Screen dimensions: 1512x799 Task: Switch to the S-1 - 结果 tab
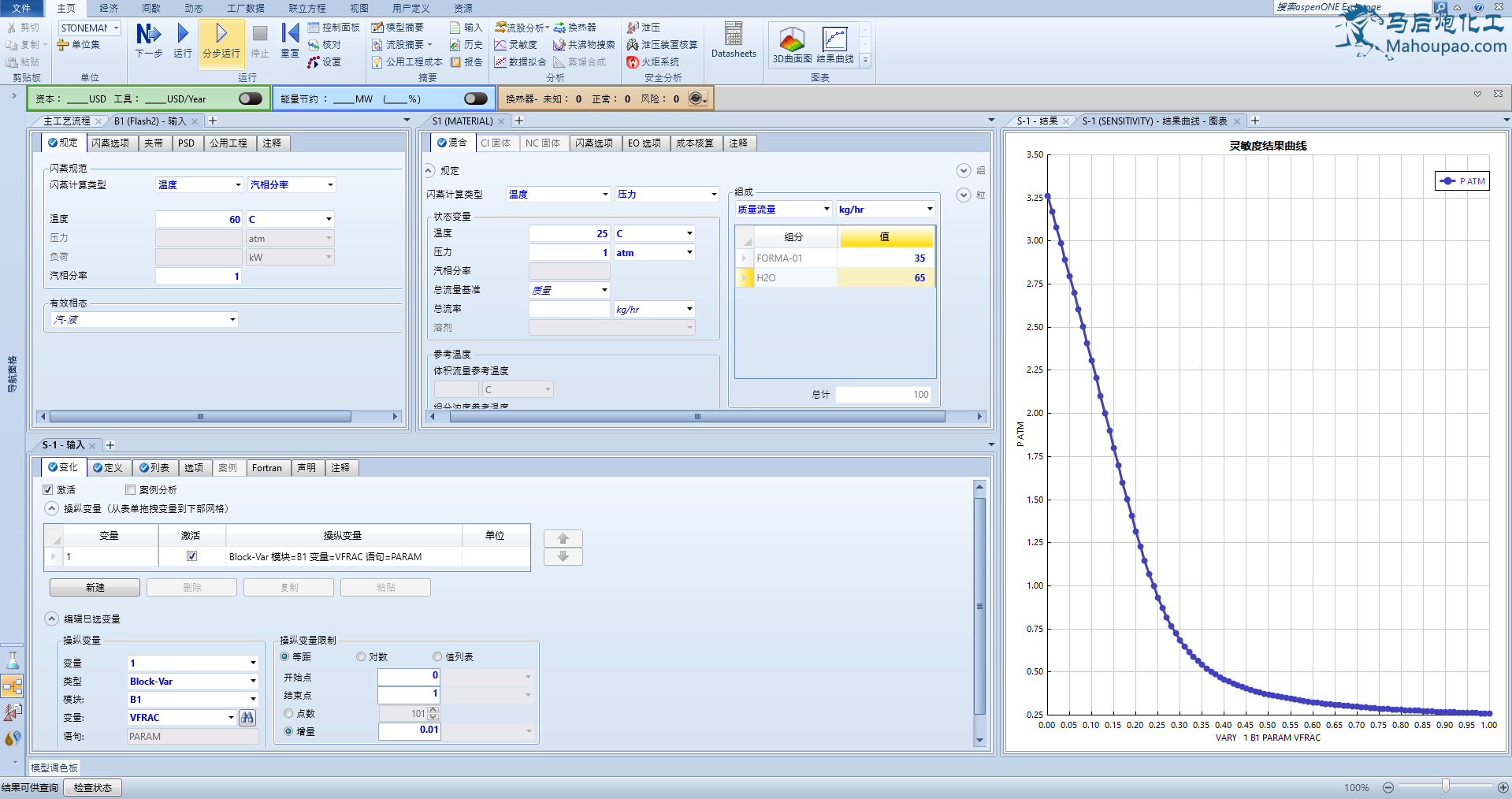[x=1037, y=121]
